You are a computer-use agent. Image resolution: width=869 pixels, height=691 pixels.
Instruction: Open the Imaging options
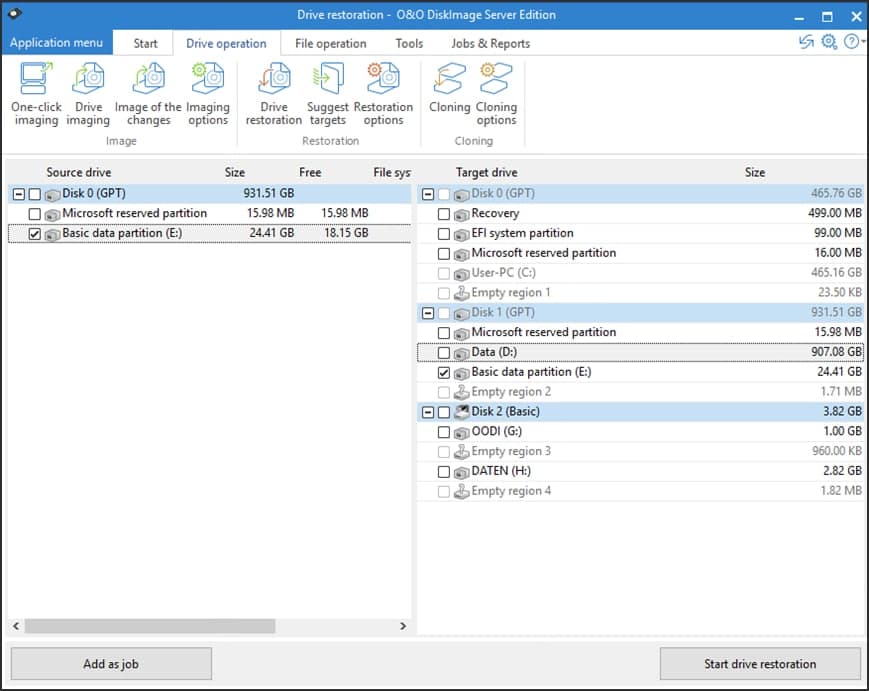(x=207, y=93)
